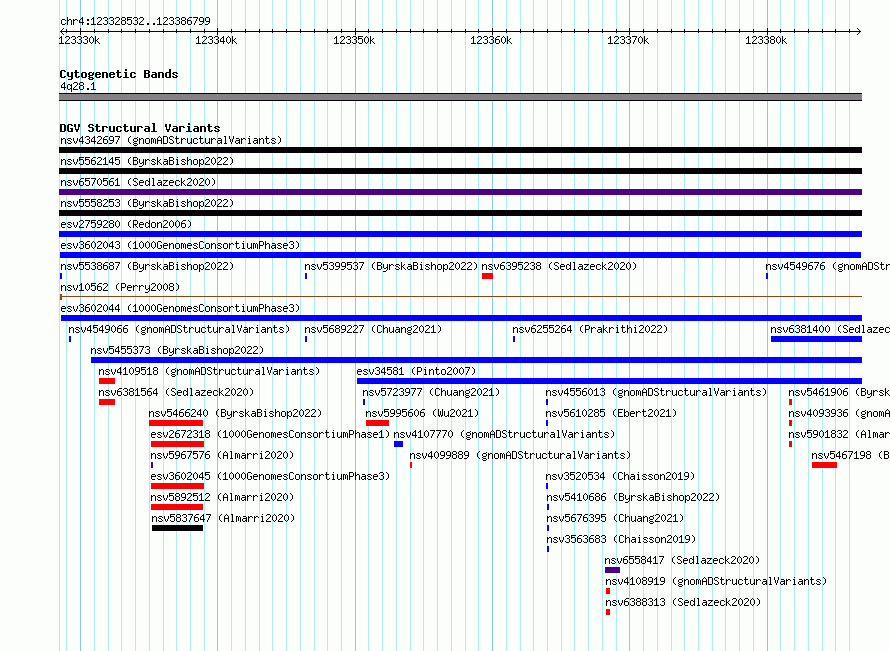Open the nsv5901832 variant label
This screenshot has width=890, height=651.
pos(839,434)
